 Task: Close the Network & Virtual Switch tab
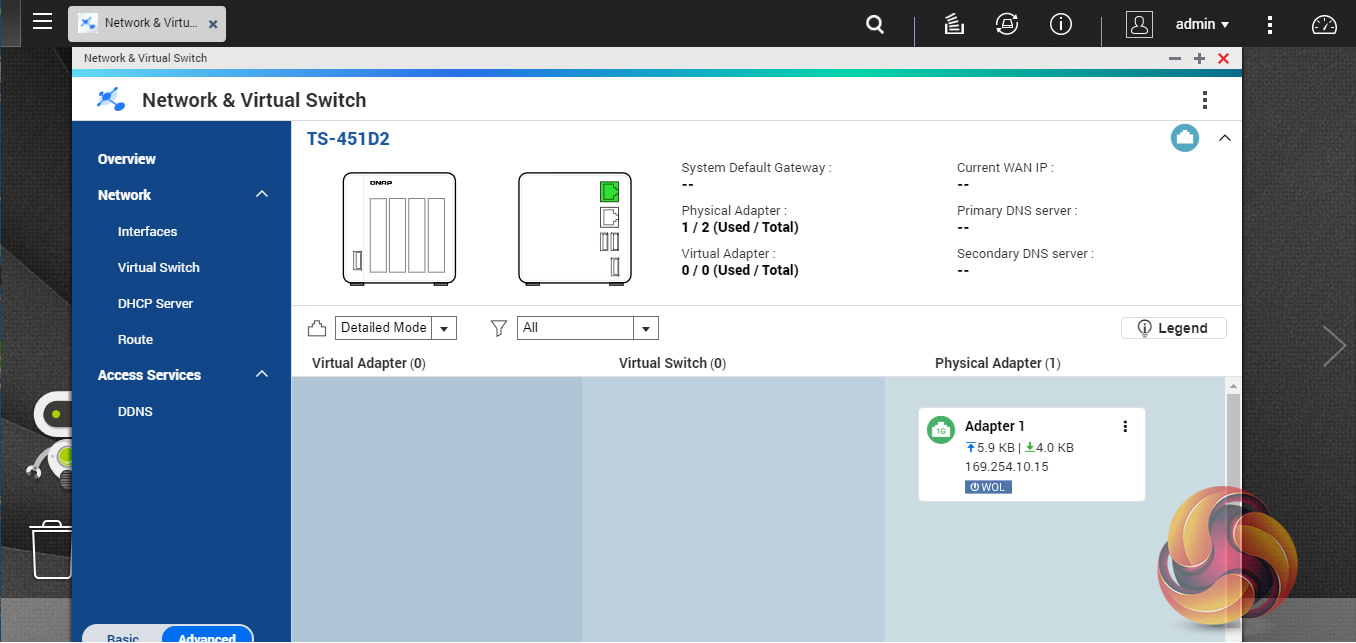[213, 24]
